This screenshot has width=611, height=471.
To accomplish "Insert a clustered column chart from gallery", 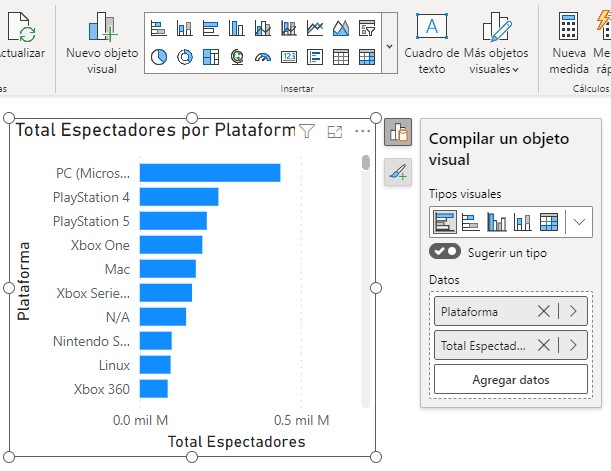I will (x=236, y=28).
